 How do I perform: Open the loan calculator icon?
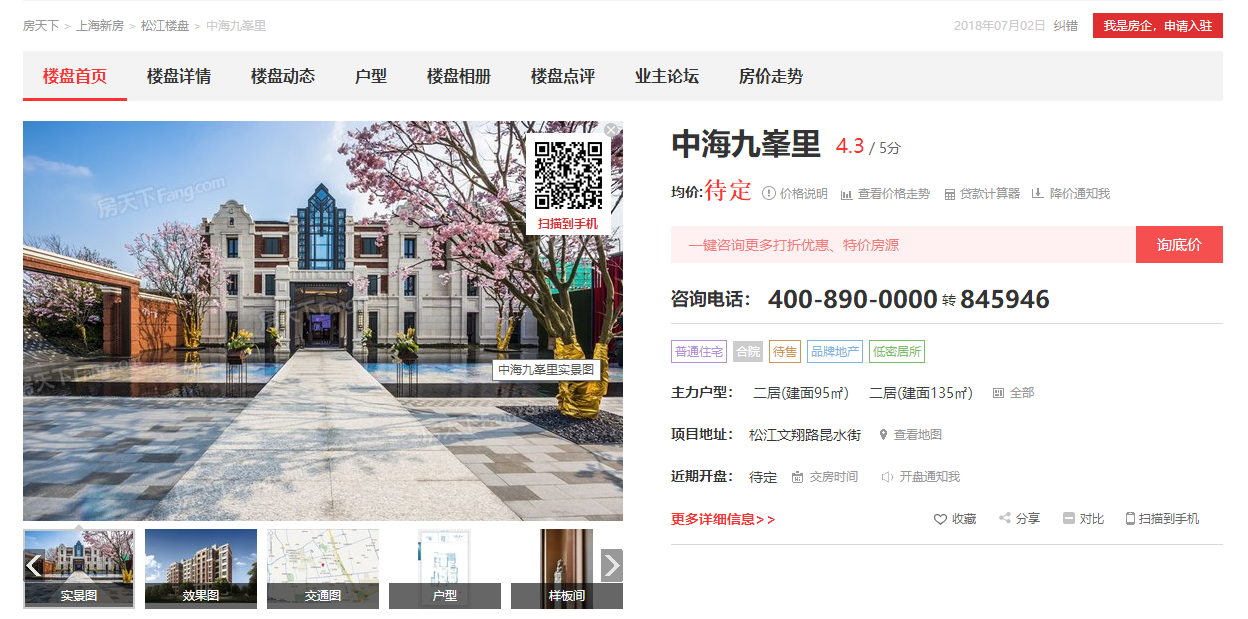pyautogui.click(x=950, y=194)
